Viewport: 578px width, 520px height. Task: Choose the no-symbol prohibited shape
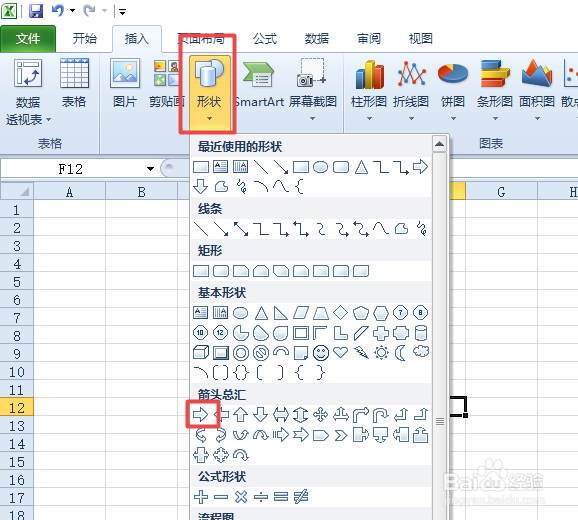[261, 353]
